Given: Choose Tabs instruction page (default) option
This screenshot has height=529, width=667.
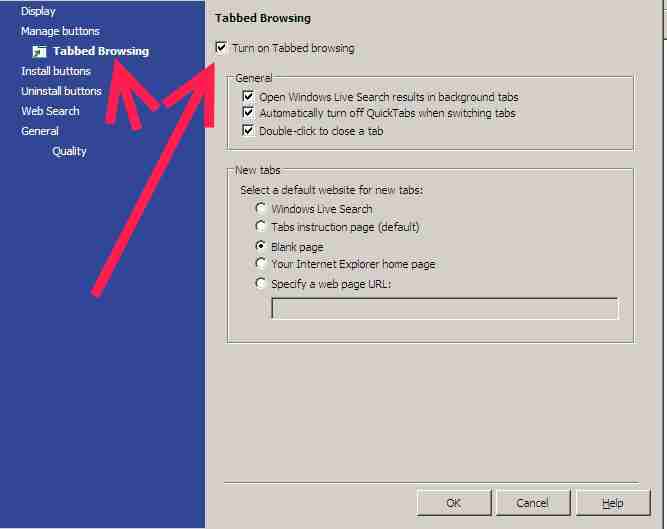Looking at the screenshot, I should point(261,226).
